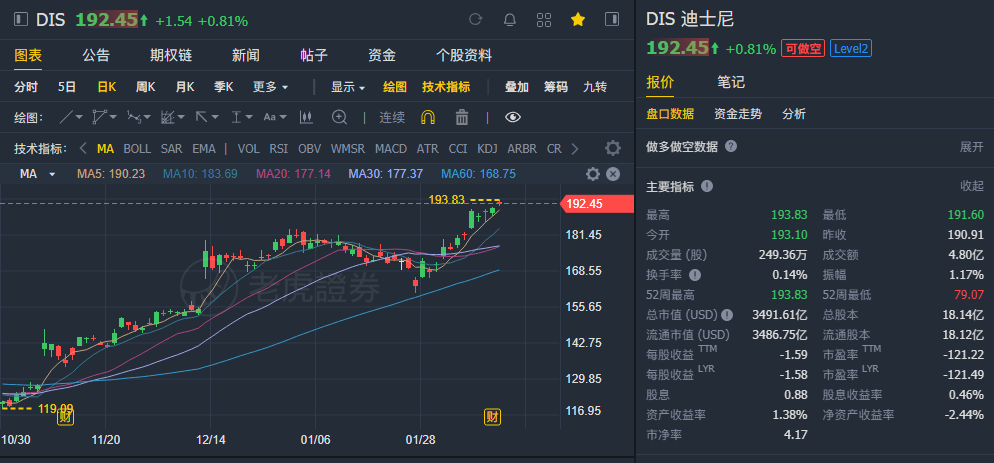Expand the 做多做空数据 section via 展开
This screenshot has height=463, width=994.
(972, 147)
